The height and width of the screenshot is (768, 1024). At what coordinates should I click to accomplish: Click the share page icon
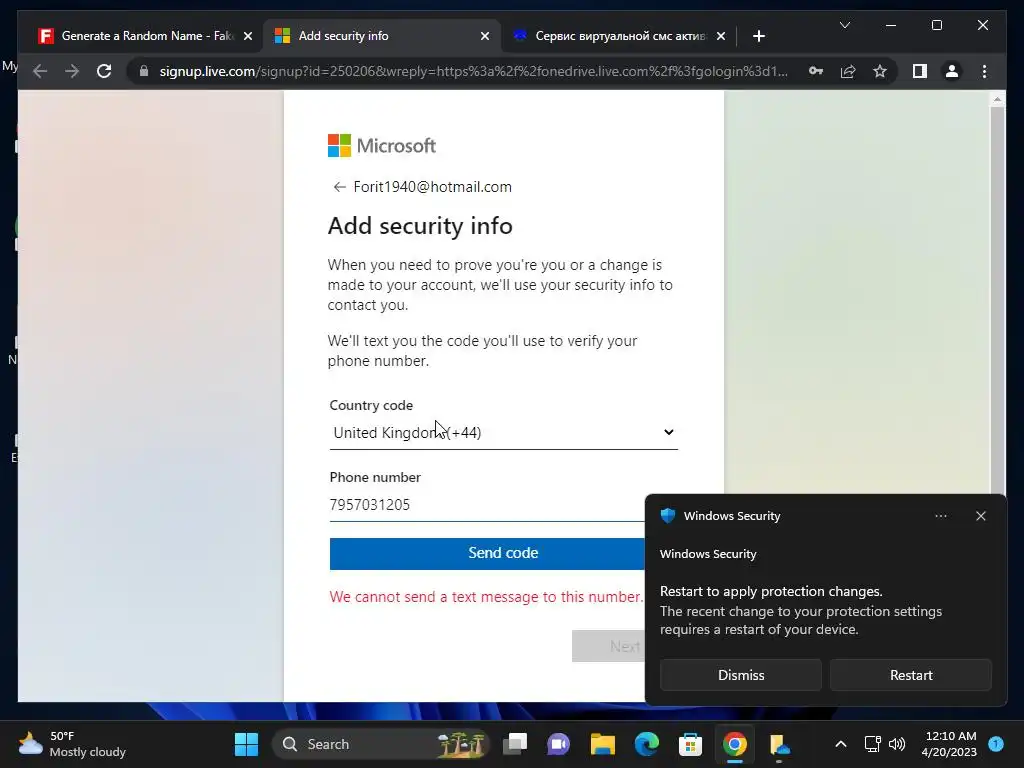pyautogui.click(x=848, y=71)
